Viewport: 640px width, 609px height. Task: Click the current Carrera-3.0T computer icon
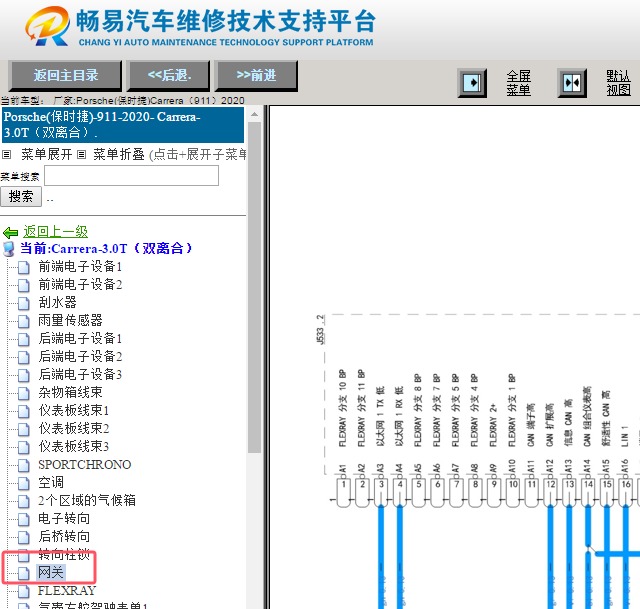pos(8,249)
